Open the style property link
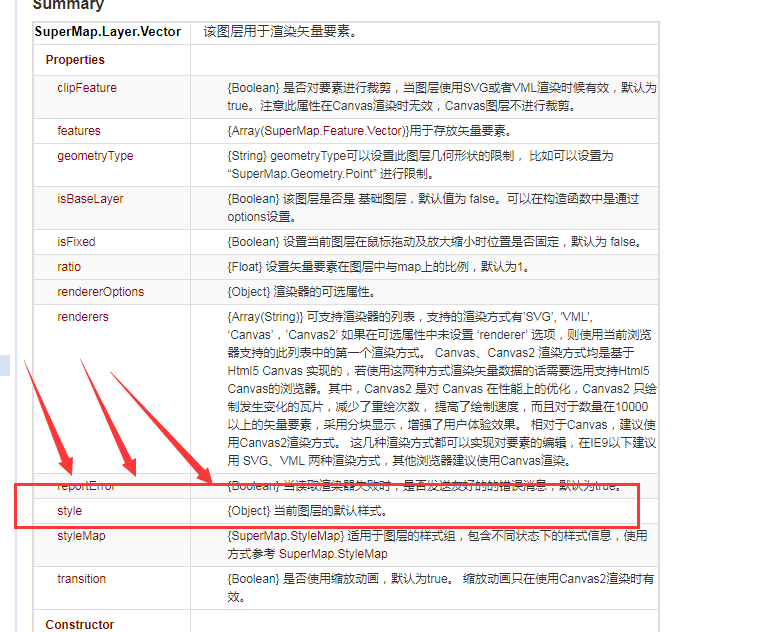The height and width of the screenshot is (632, 765). point(69,511)
